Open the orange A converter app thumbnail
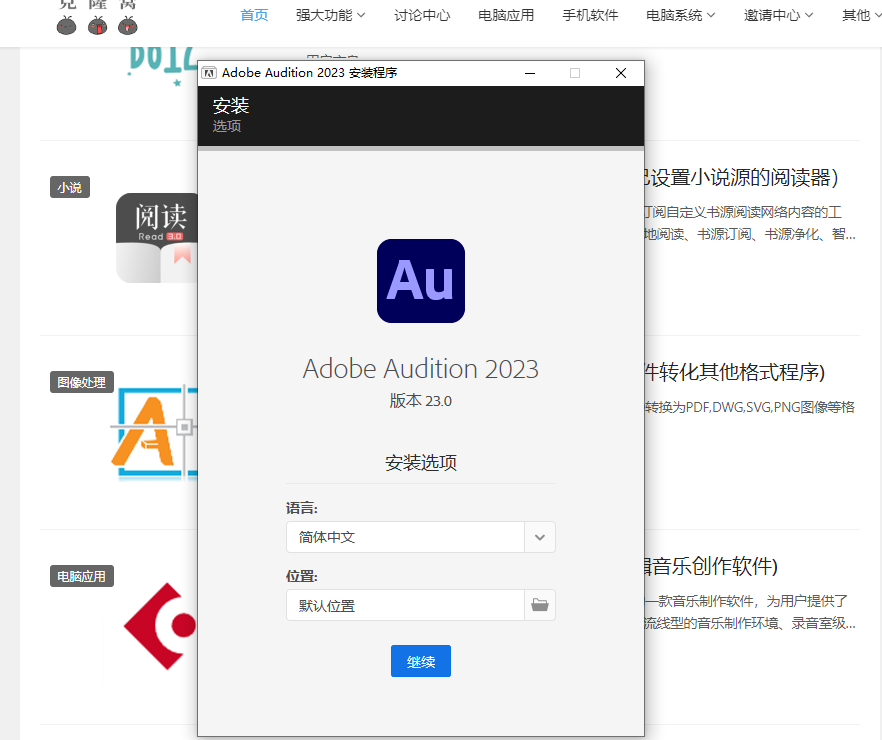The height and width of the screenshot is (740, 882). [x=154, y=432]
